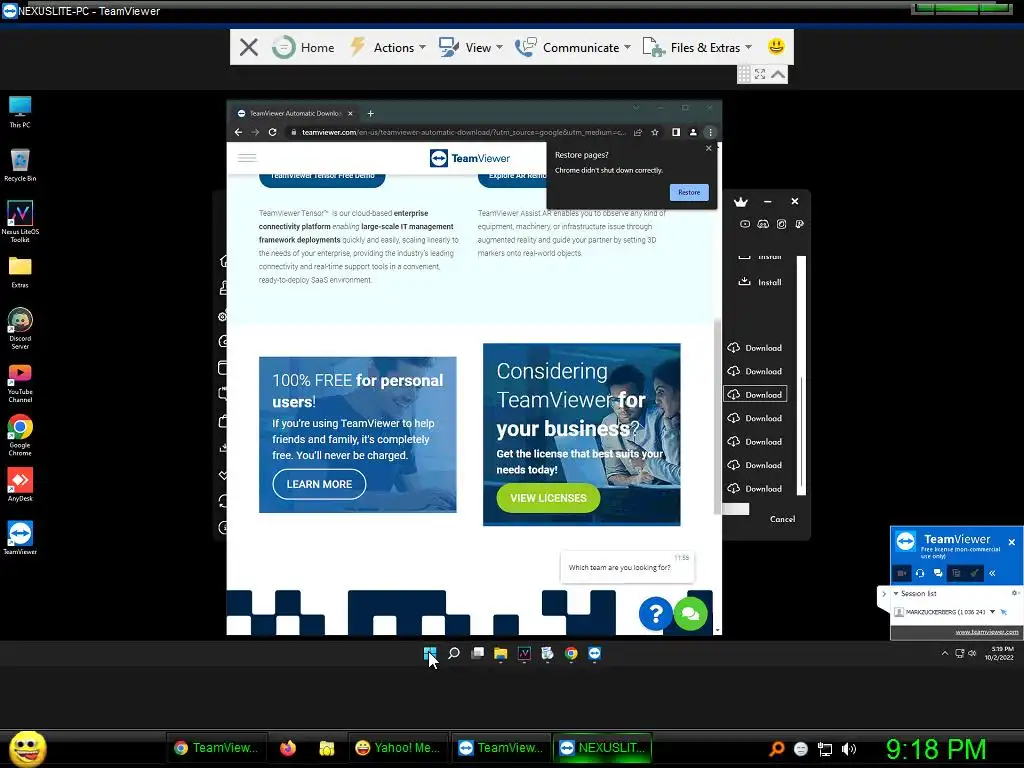Open chat in TeamViewer session panel
1024x768 pixels.
tap(938, 573)
